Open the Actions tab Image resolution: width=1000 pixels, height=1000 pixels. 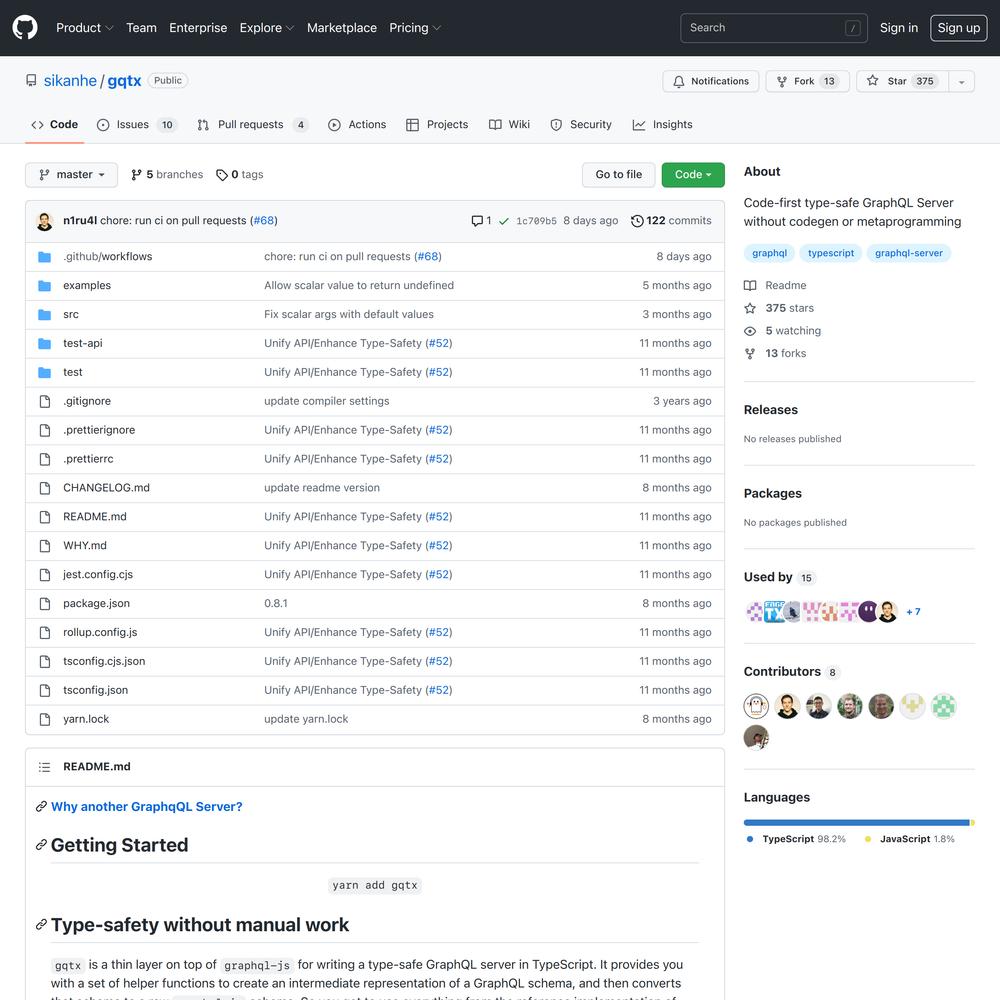357,124
